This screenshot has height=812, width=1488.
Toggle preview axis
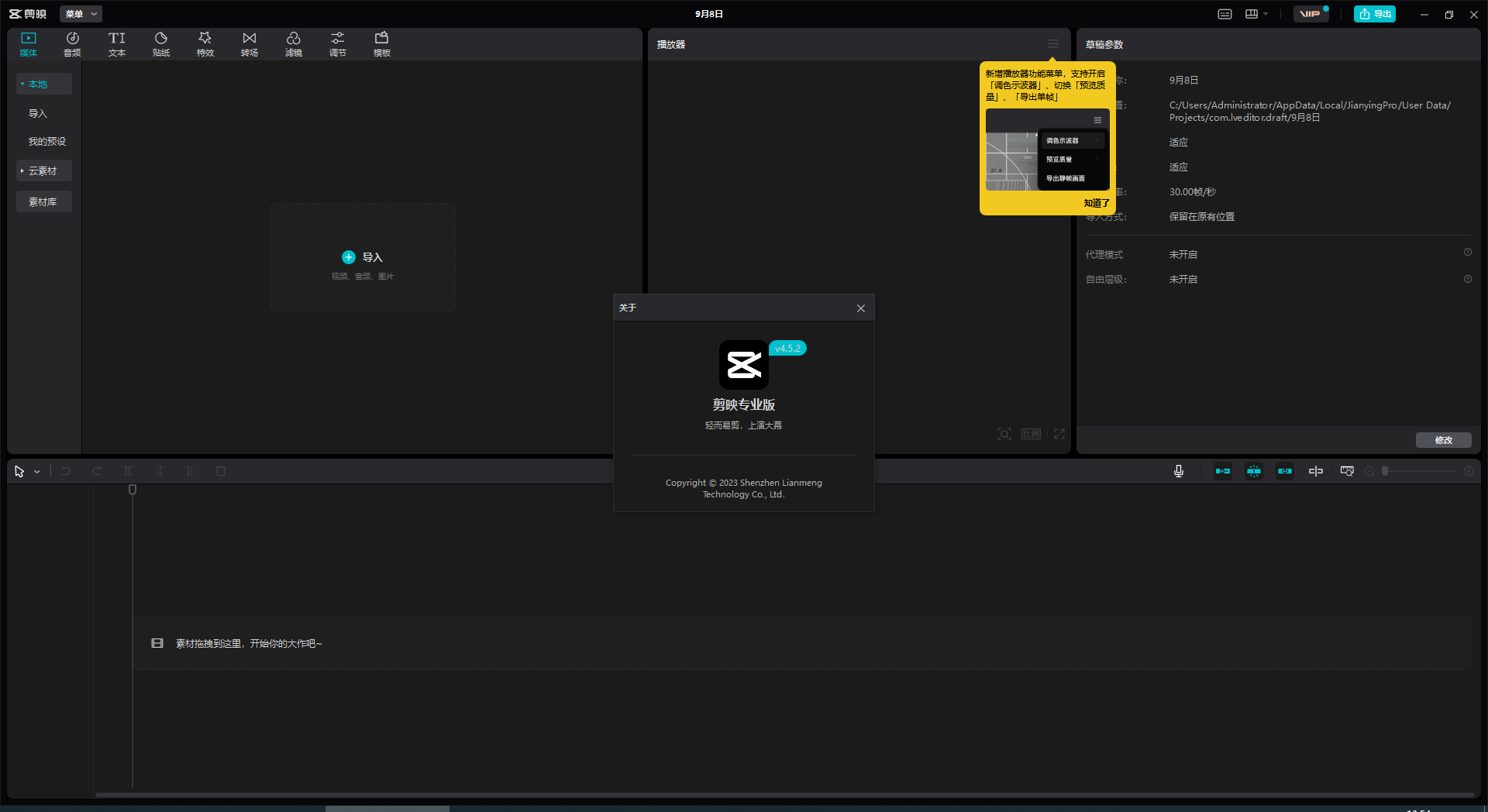[x=1316, y=471]
